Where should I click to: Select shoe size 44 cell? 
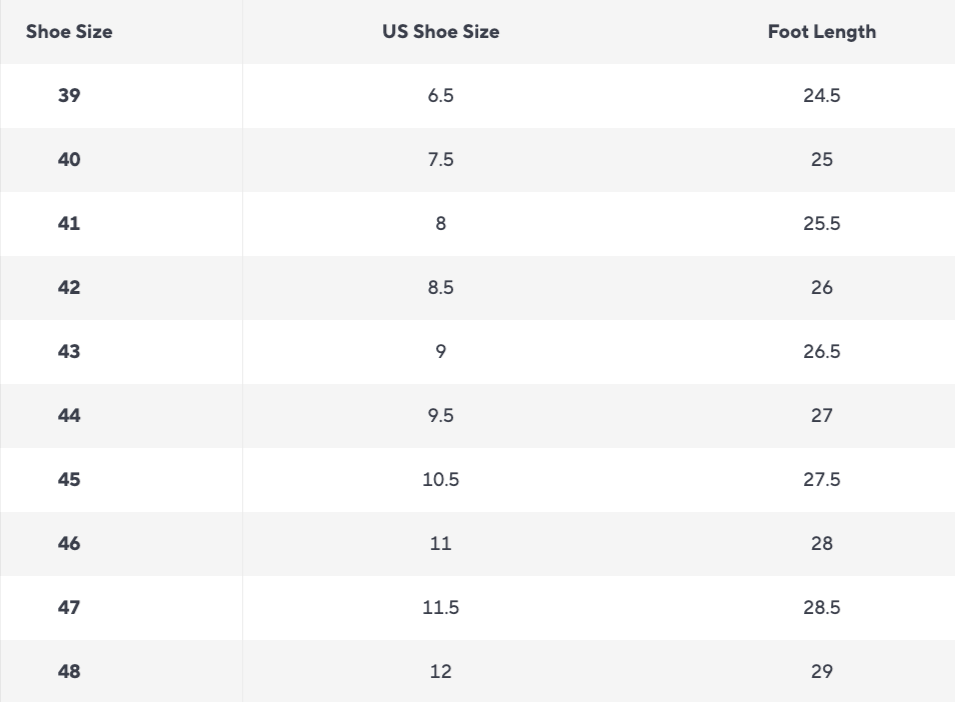pos(69,416)
